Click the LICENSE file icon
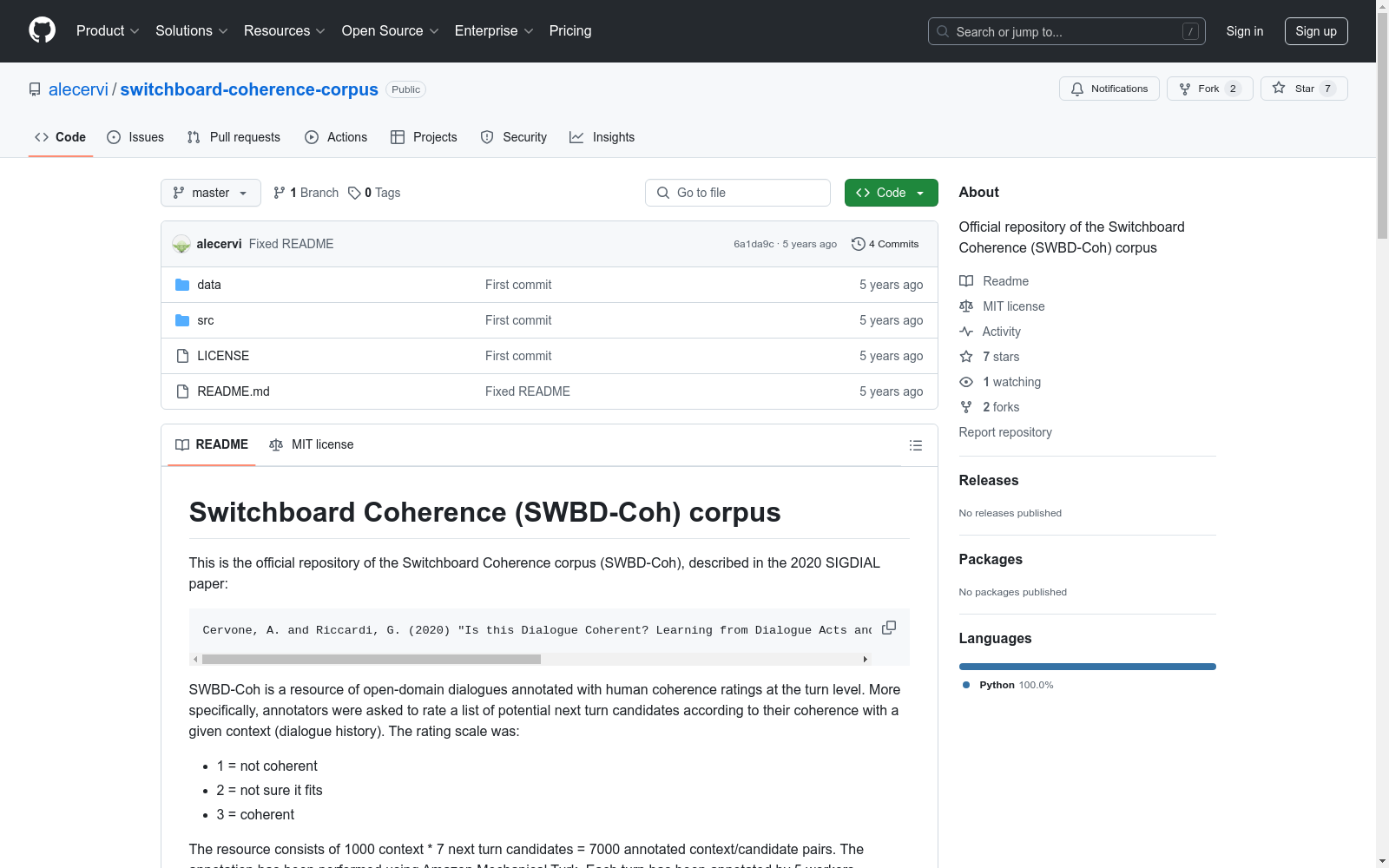 [x=182, y=356]
